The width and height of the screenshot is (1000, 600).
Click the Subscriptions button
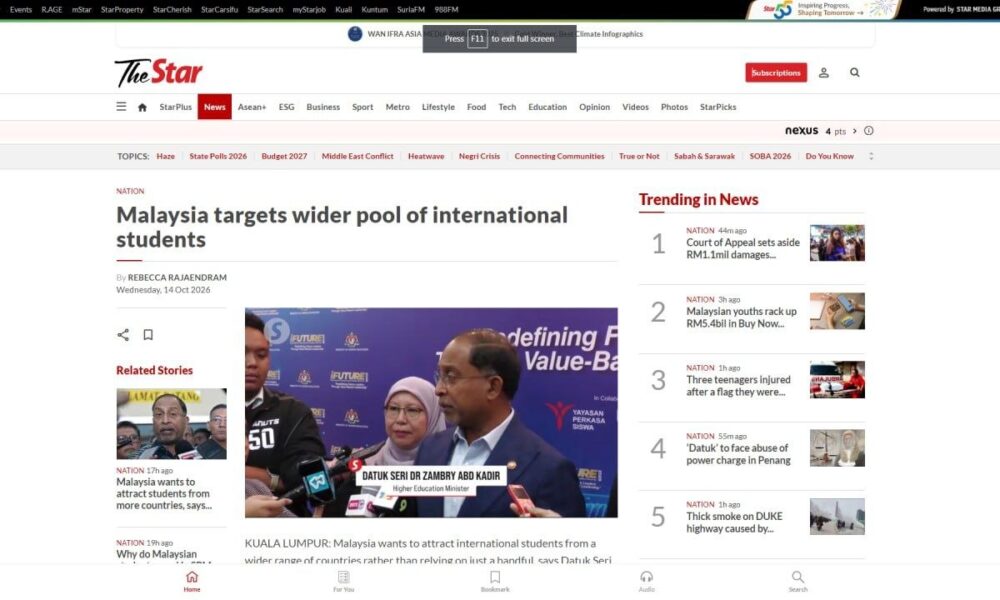(776, 73)
